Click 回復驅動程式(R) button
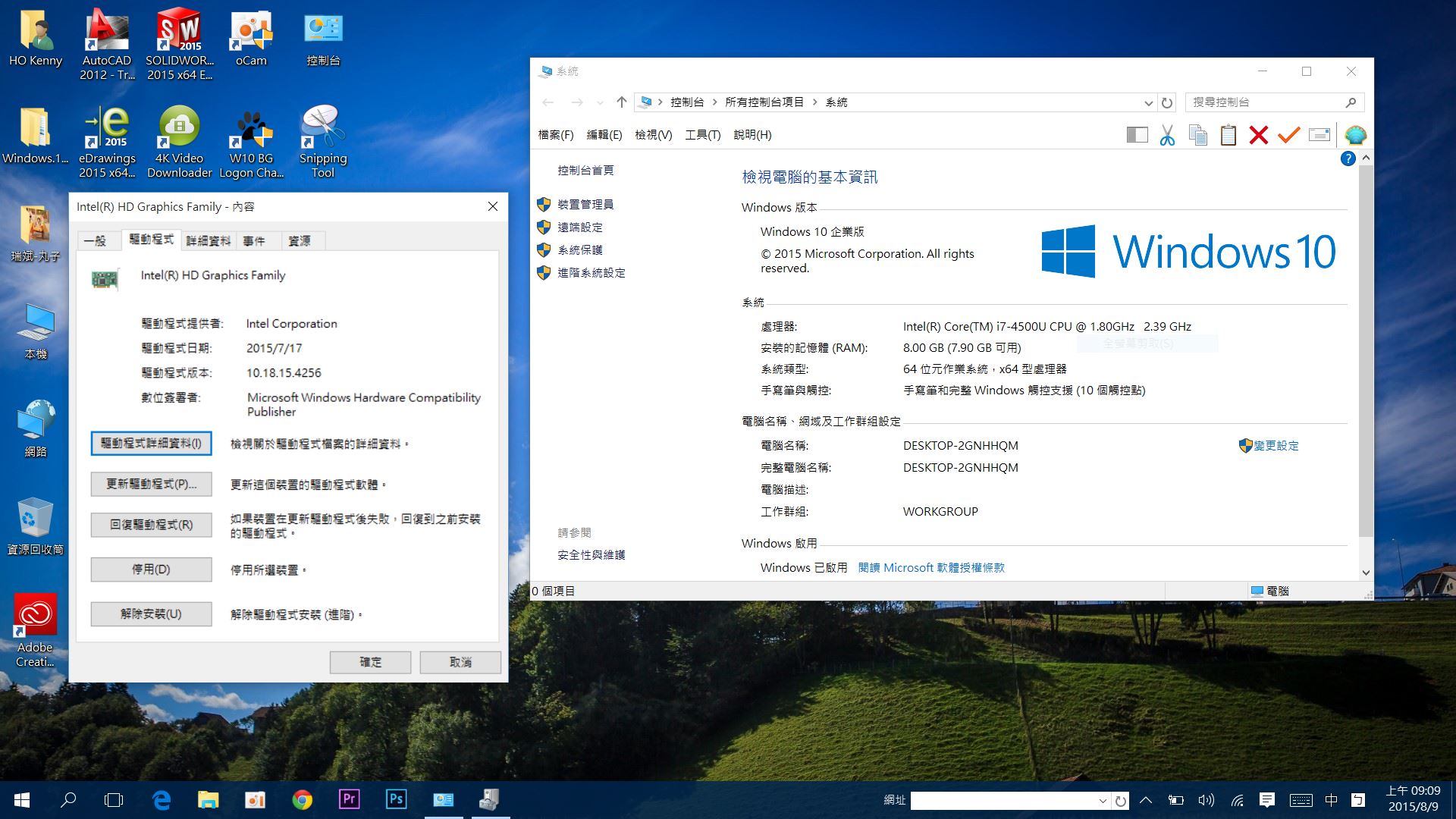This screenshot has height=819, width=1456. (151, 525)
